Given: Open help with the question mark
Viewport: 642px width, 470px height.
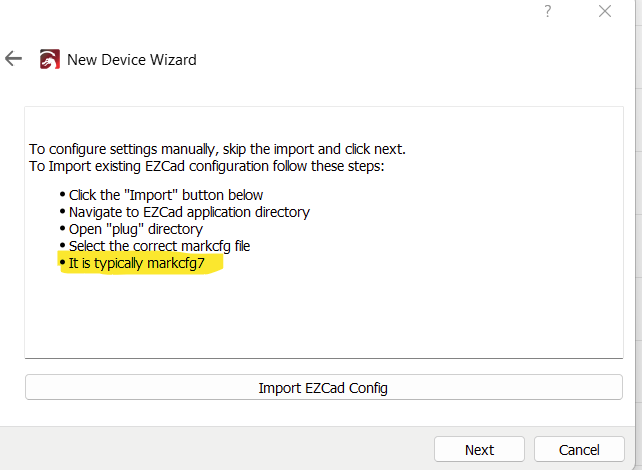Looking at the screenshot, I should click(548, 11).
